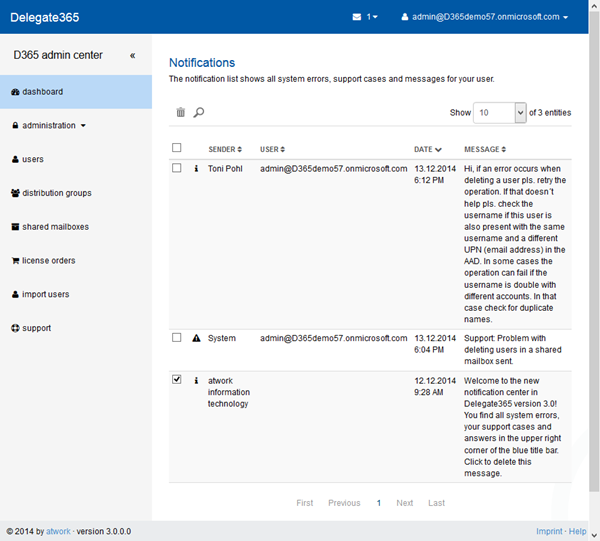
Task: Click the warning triangle icon in System row
Action: (196, 338)
